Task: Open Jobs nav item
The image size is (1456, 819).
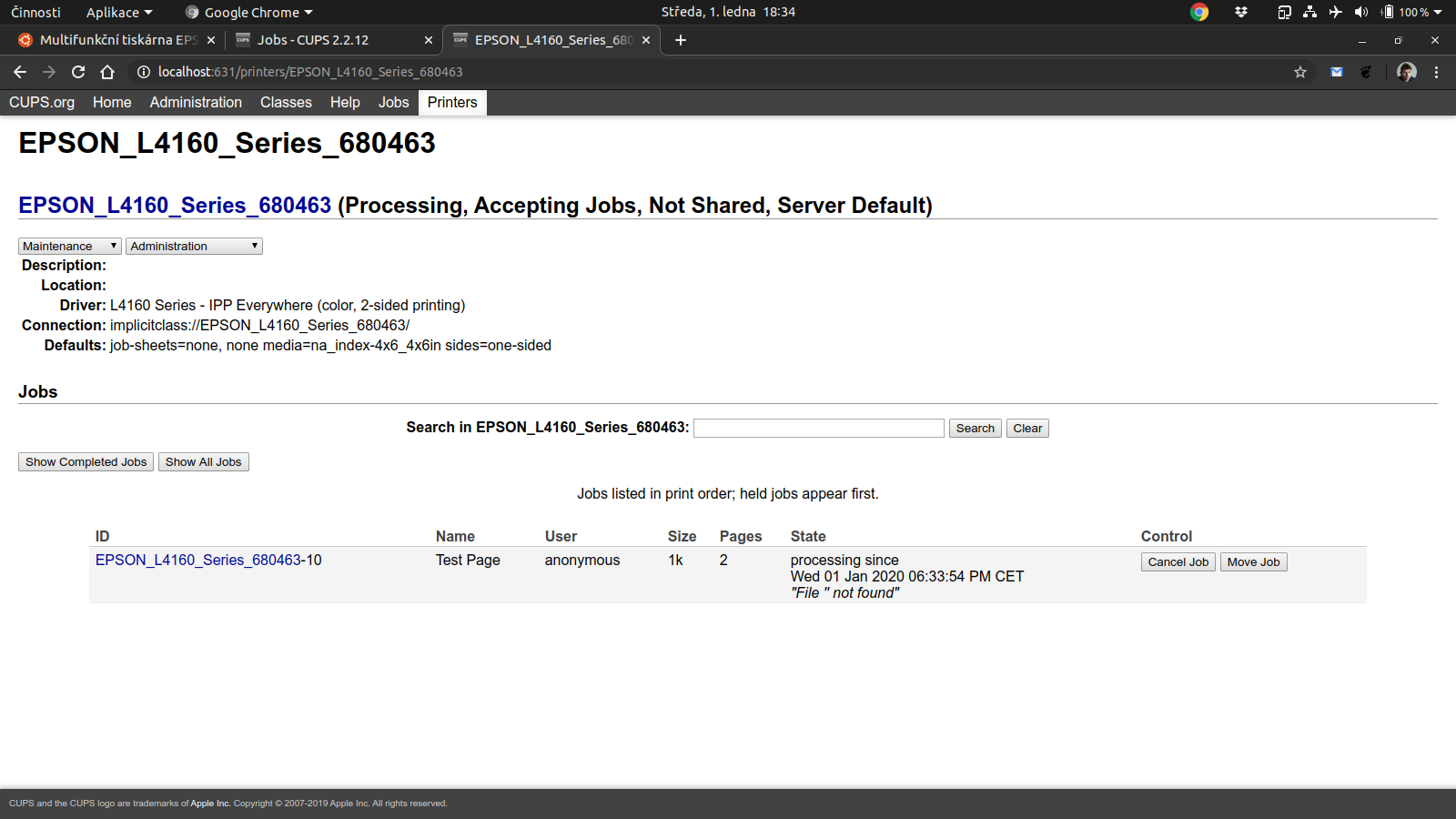Action: point(393,103)
